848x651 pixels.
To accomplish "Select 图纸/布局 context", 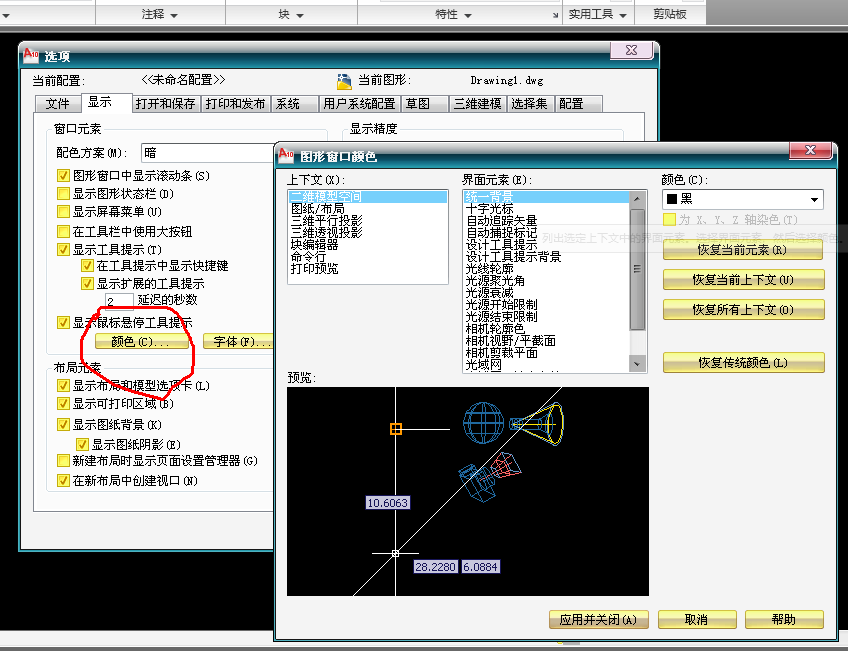I will tap(368, 209).
